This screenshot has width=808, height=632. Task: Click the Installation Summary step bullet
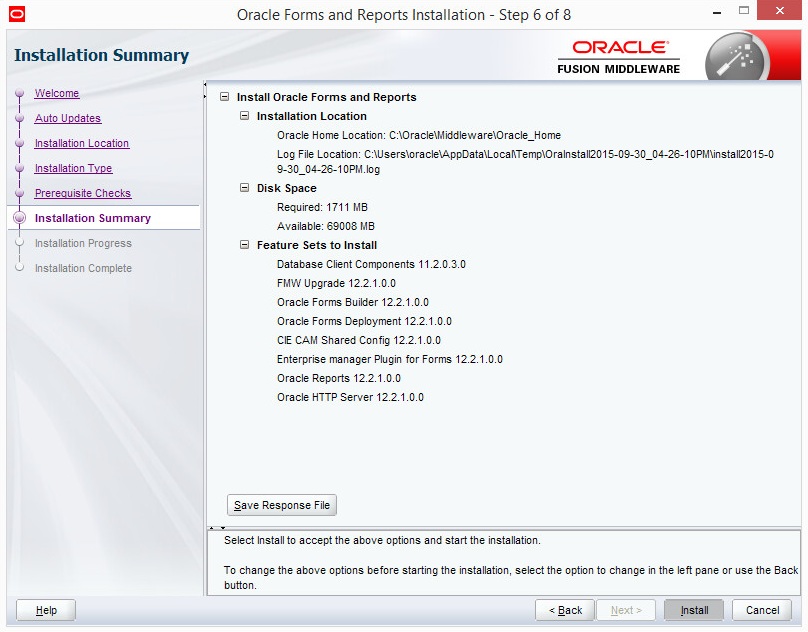(20, 218)
